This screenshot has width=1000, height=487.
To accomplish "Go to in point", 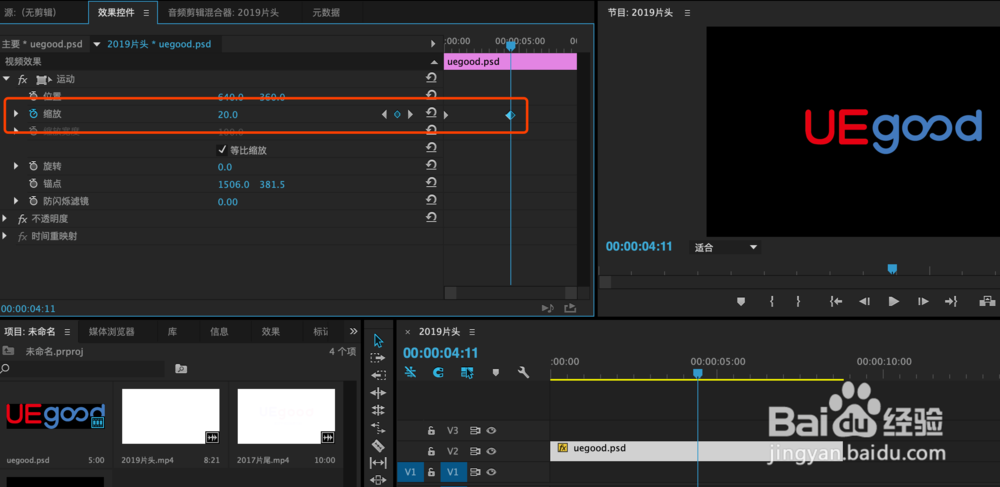I will 835,302.
